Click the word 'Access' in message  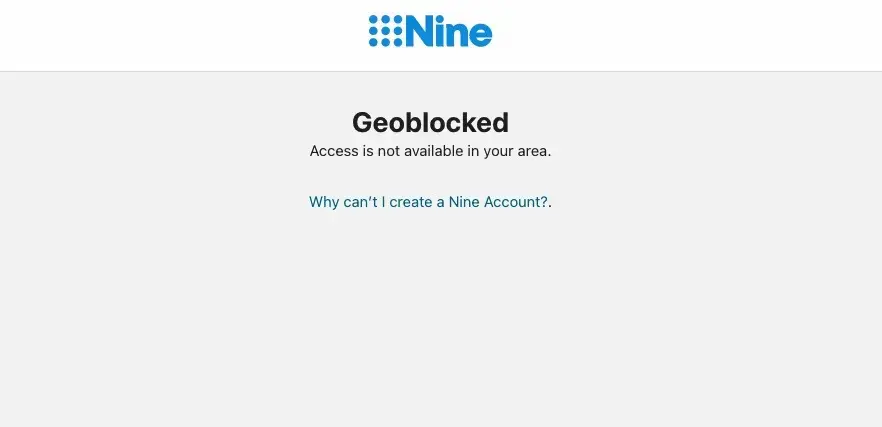click(334, 151)
